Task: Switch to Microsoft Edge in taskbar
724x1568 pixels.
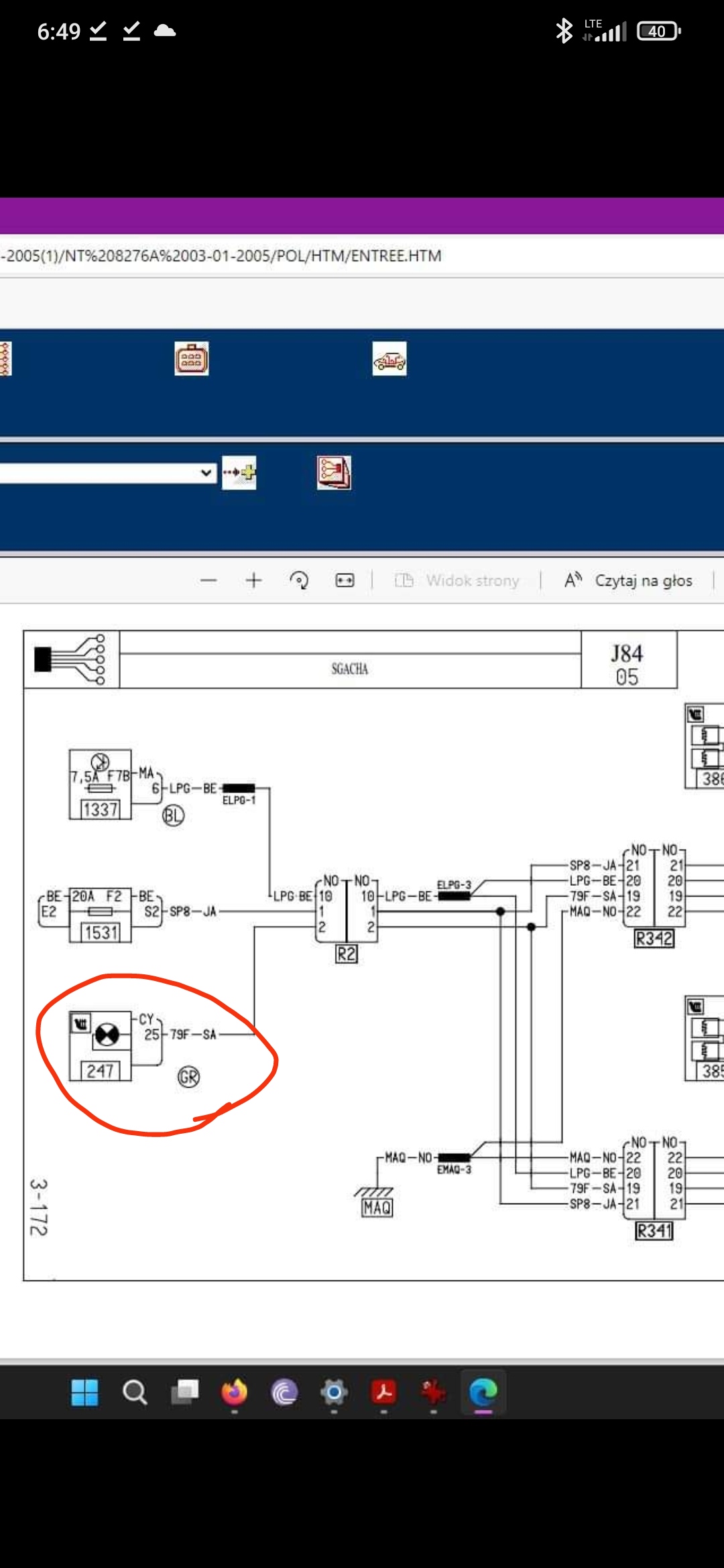Action: click(483, 1392)
